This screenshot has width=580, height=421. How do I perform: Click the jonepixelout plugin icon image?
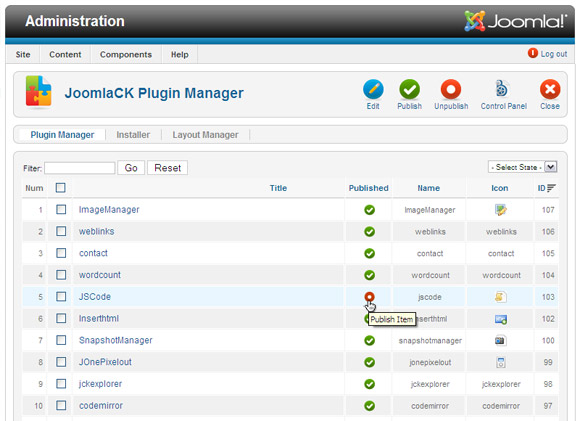[x=501, y=362]
